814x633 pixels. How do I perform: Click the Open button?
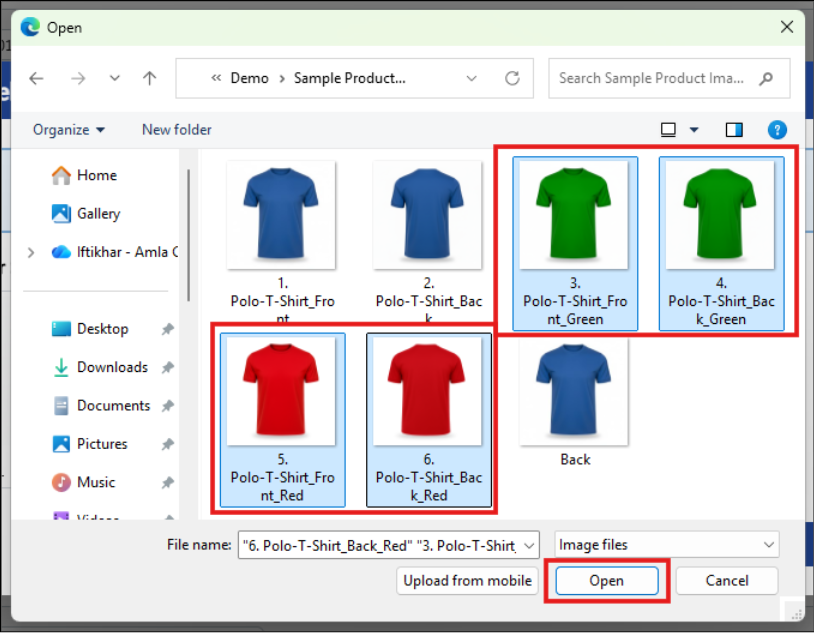[606, 581]
